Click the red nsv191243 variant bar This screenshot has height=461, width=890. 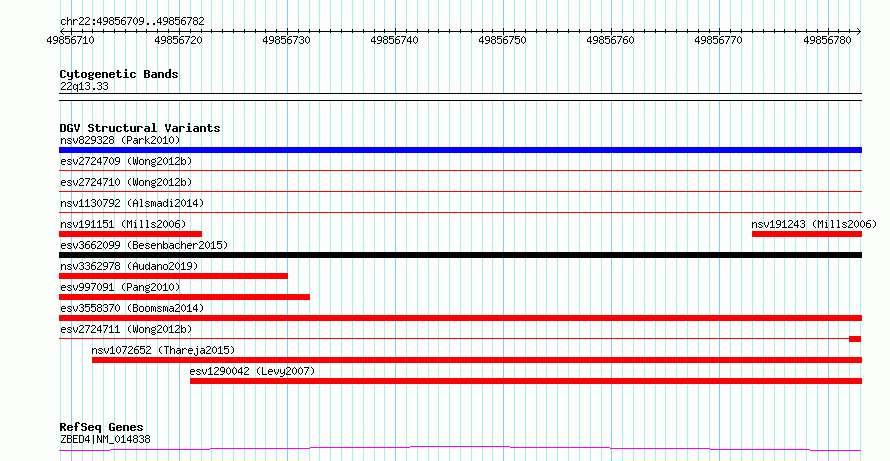(807, 234)
